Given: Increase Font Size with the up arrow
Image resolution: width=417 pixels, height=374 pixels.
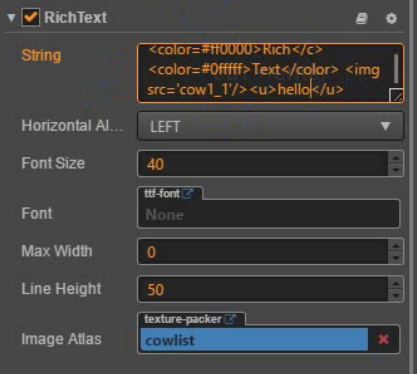Looking at the screenshot, I should (396, 157).
